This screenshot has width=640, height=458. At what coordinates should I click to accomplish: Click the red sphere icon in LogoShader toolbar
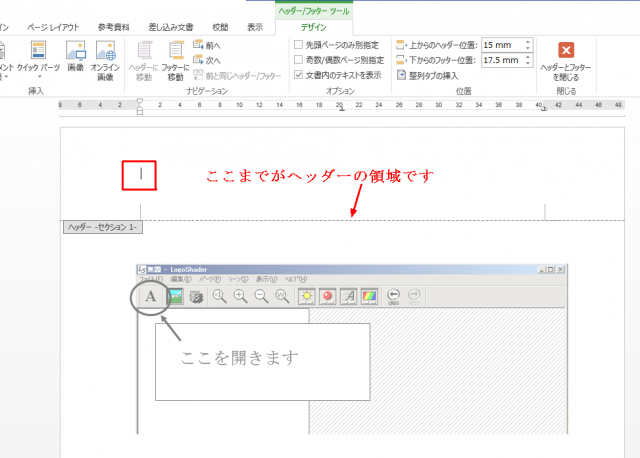[x=327, y=296]
